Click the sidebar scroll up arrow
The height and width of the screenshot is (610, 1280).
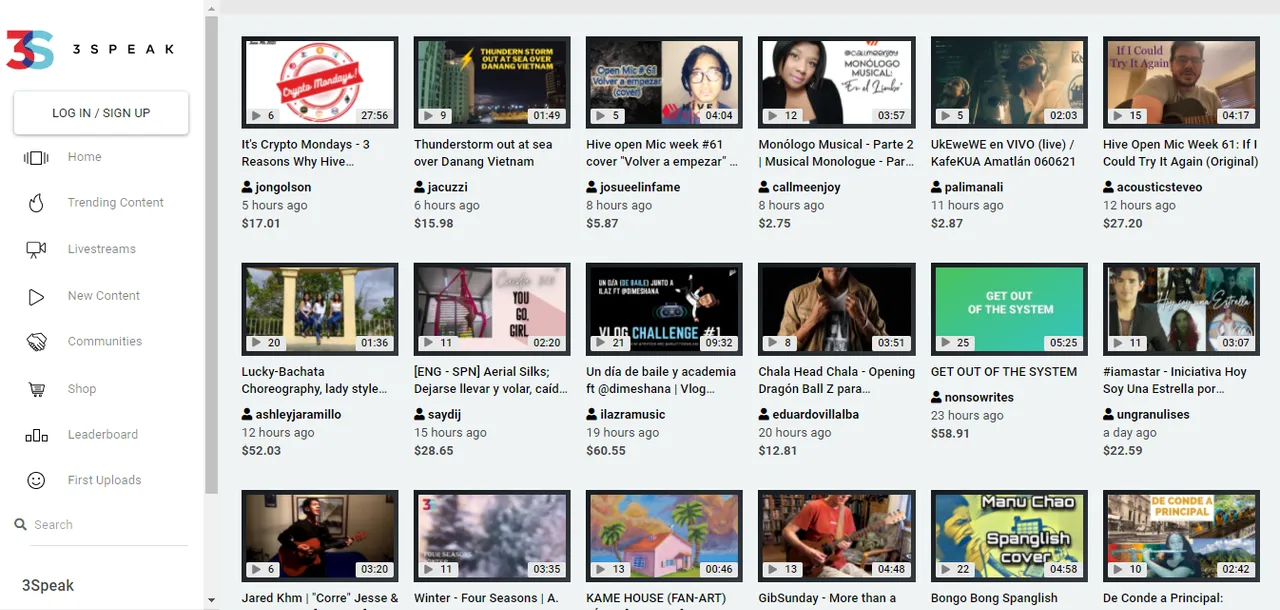(x=211, y=7)
